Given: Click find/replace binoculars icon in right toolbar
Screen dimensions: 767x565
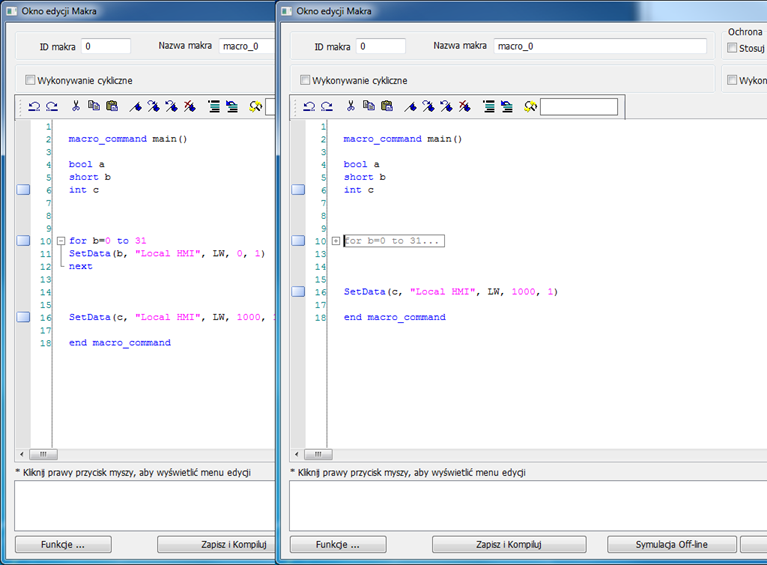Looking at the screenshot, I should (x=530, y=106).
